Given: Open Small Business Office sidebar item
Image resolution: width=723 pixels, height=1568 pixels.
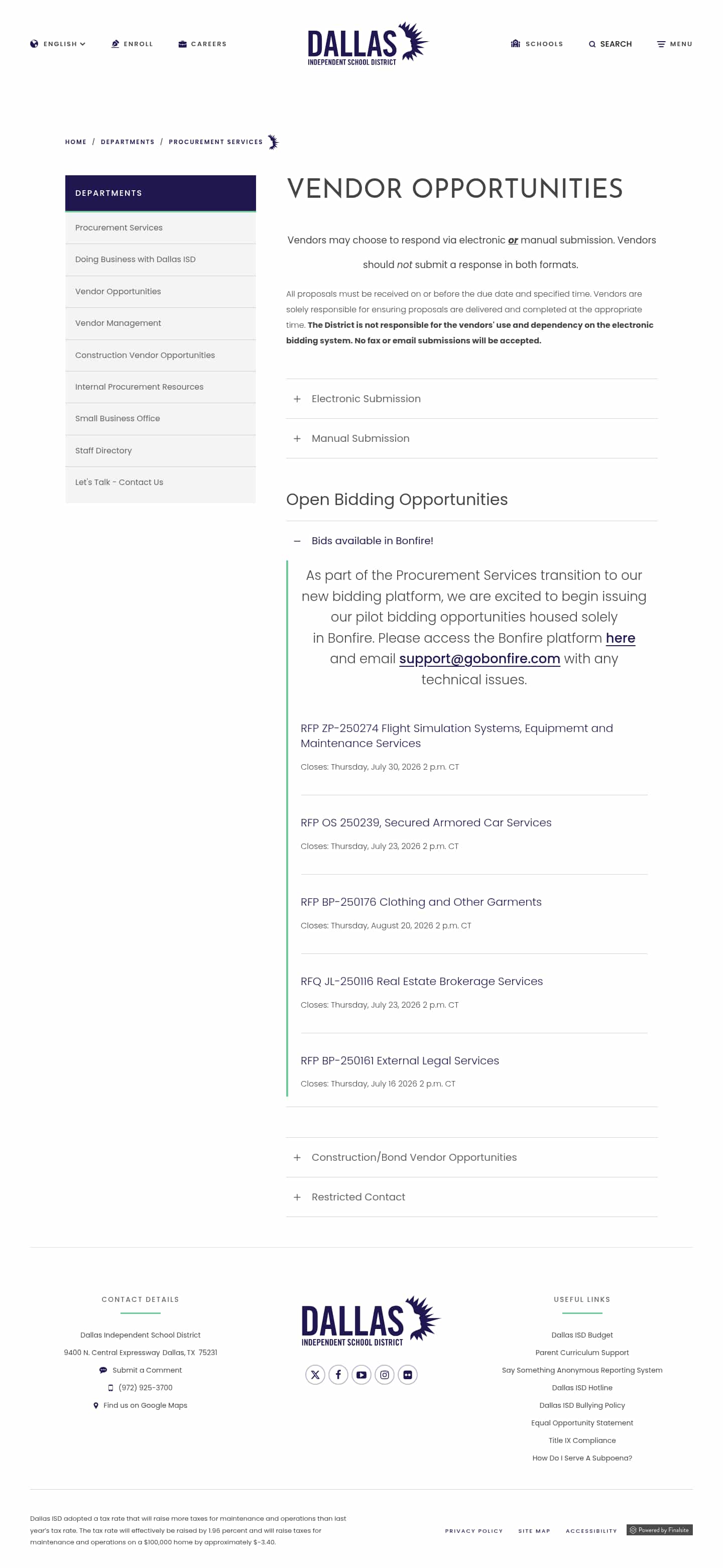Looking at the screenshot, I should tap(160, 418).
